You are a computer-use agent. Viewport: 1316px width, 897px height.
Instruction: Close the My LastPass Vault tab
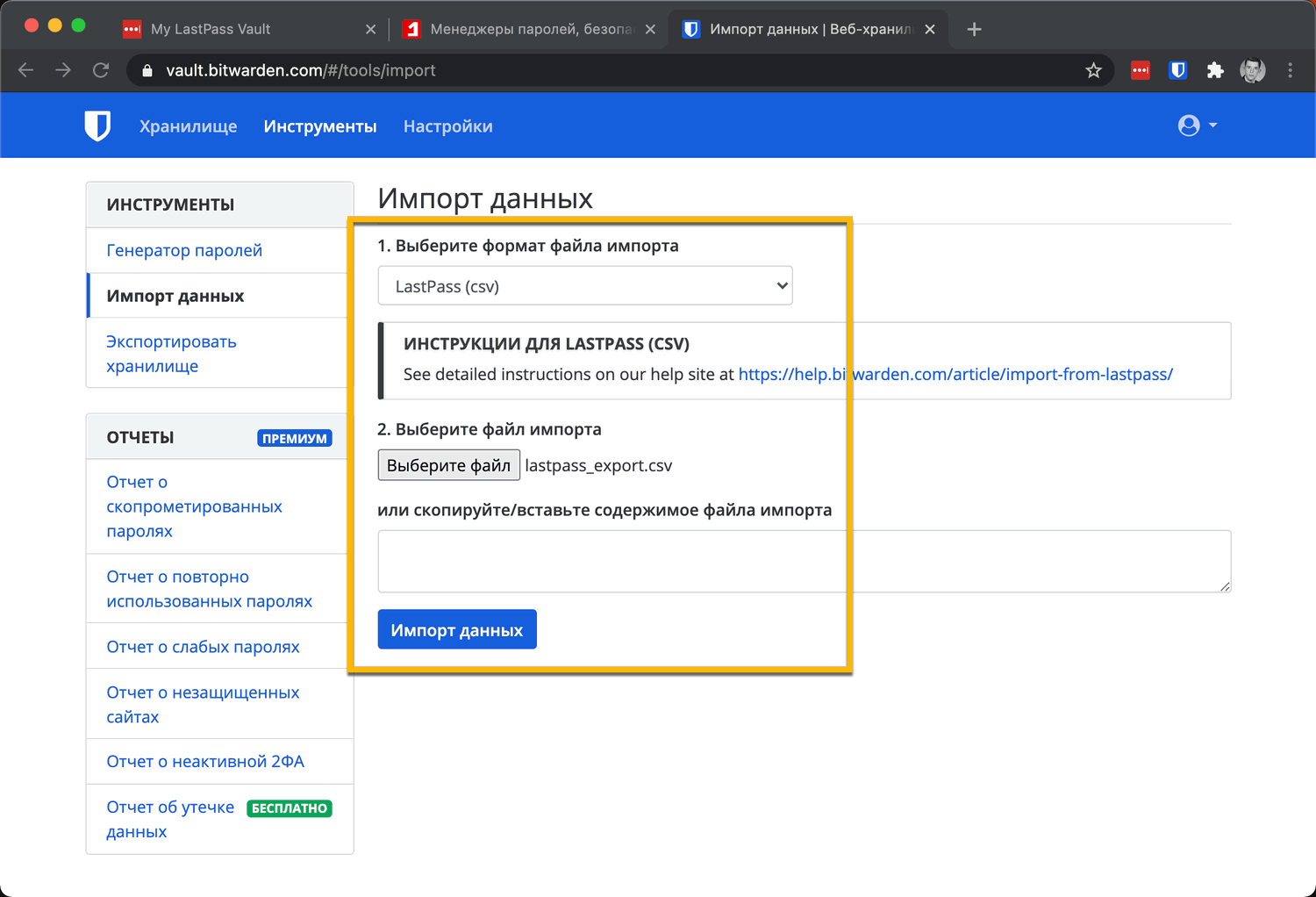click(x=370, y=29)
